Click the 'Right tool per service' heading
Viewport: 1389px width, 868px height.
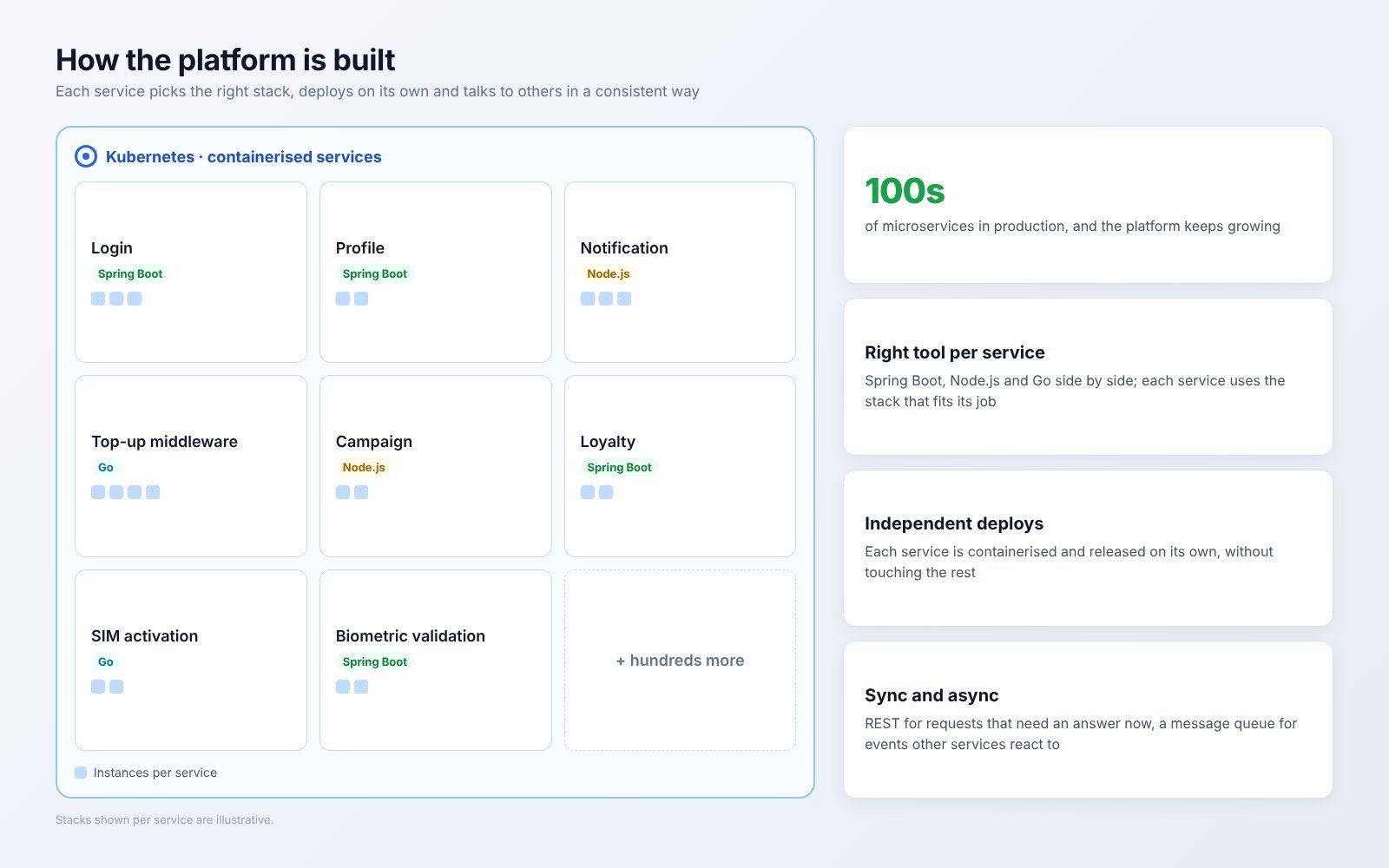pyautogui.click(x=955, y=352)
